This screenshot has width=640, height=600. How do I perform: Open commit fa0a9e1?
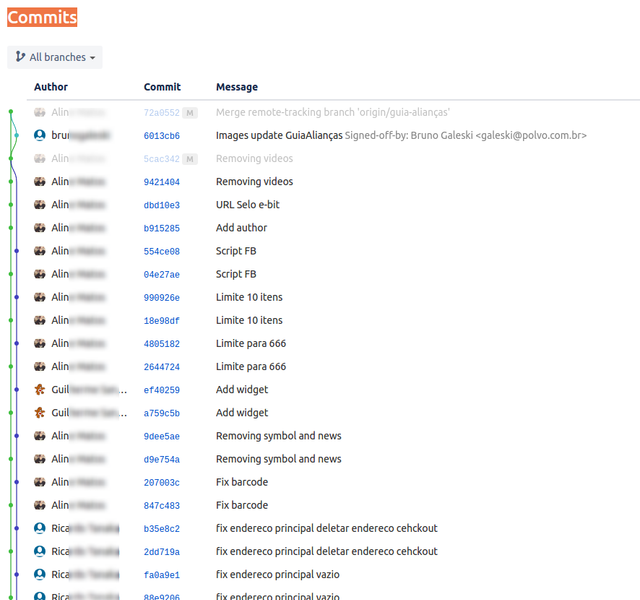tap(162, 575)
